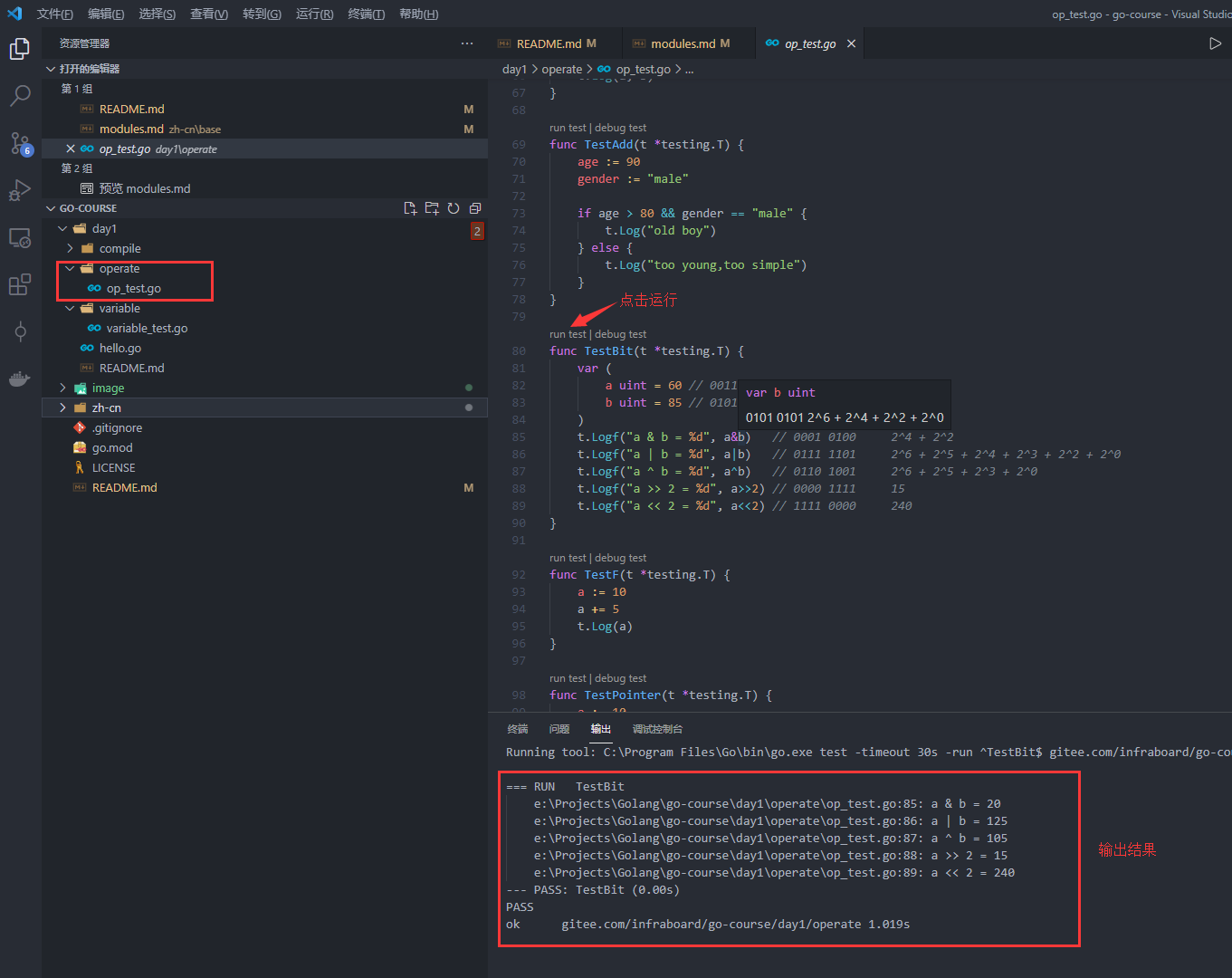Open the operate breadcrumb in editor
This screenshot has width=1232, height=978.
coord(561,69)
